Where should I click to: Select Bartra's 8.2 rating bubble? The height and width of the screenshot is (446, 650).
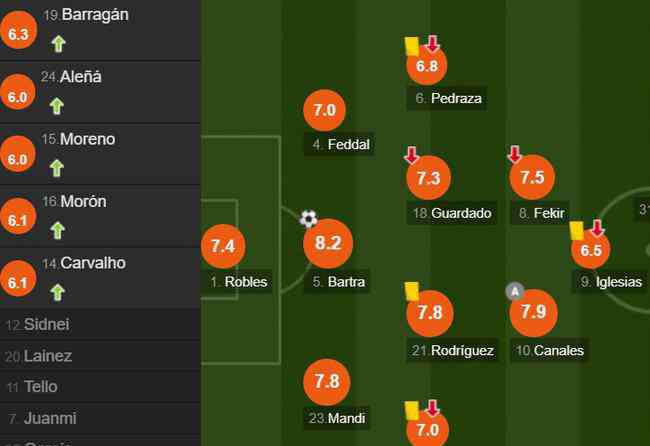click(328, 243)
